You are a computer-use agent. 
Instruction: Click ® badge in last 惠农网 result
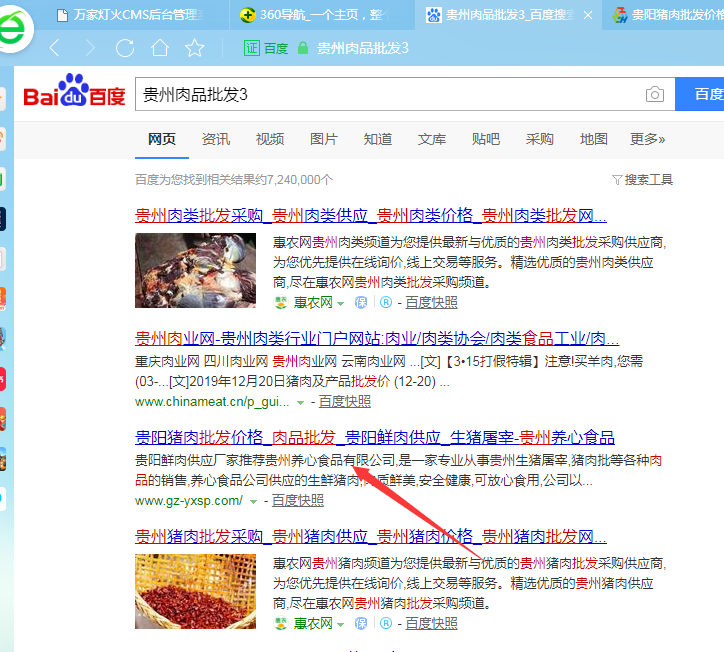386,624
